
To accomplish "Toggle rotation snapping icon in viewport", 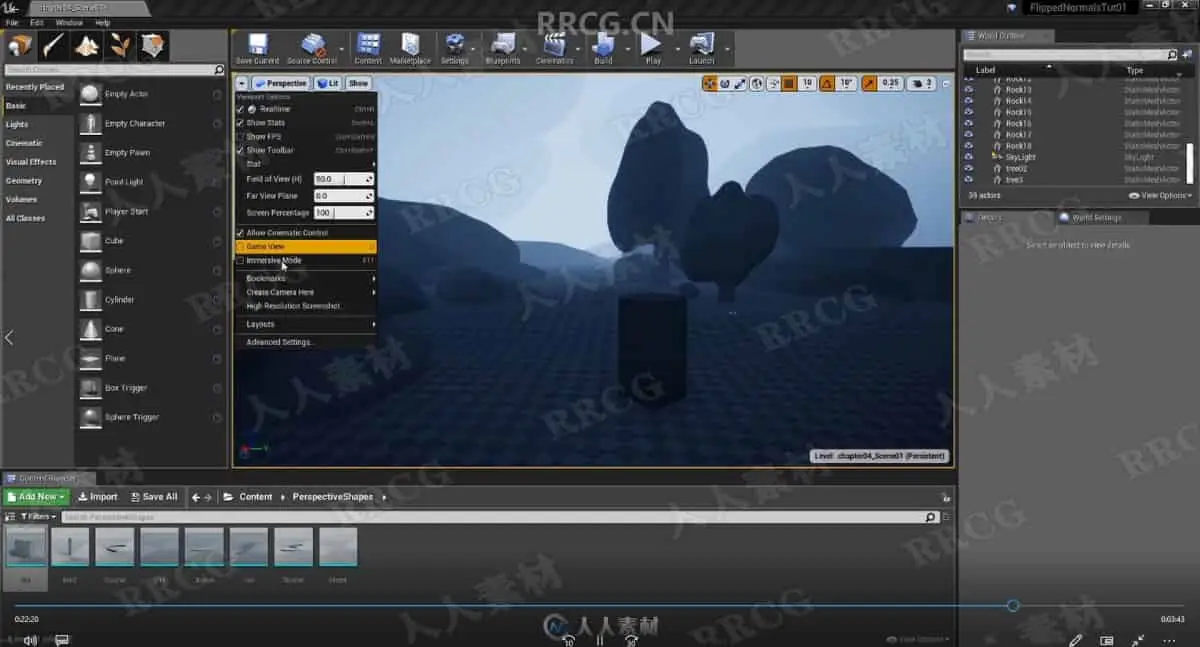I will click(826, 84).
